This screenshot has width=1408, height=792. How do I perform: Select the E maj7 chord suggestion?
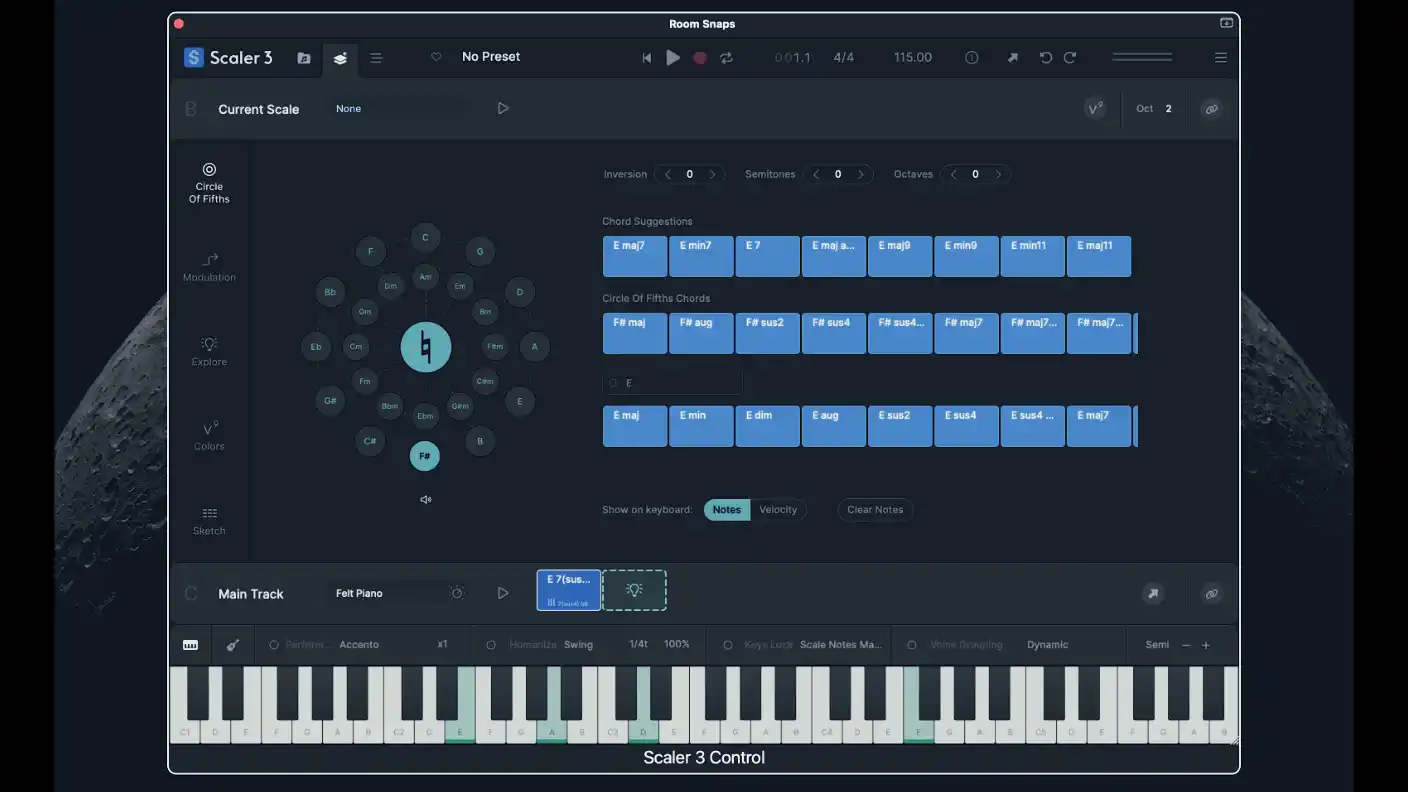[635, 256]
